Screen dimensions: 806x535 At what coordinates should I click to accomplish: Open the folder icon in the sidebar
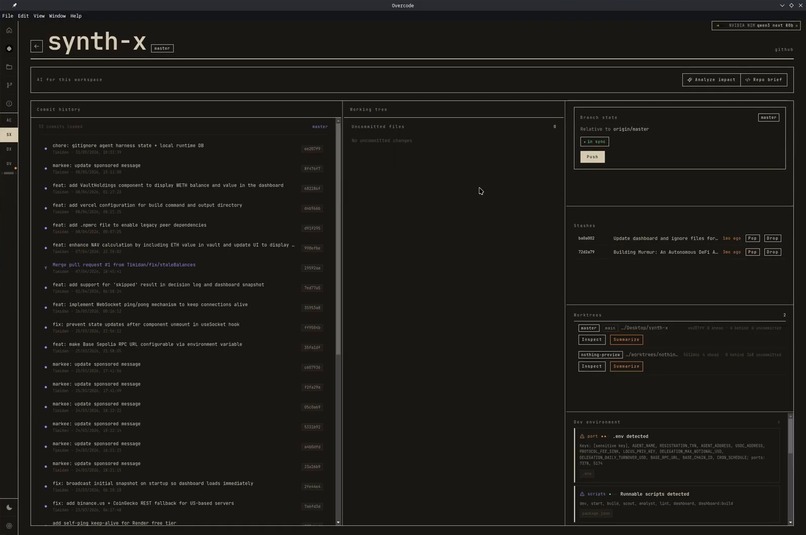[9, 67]
